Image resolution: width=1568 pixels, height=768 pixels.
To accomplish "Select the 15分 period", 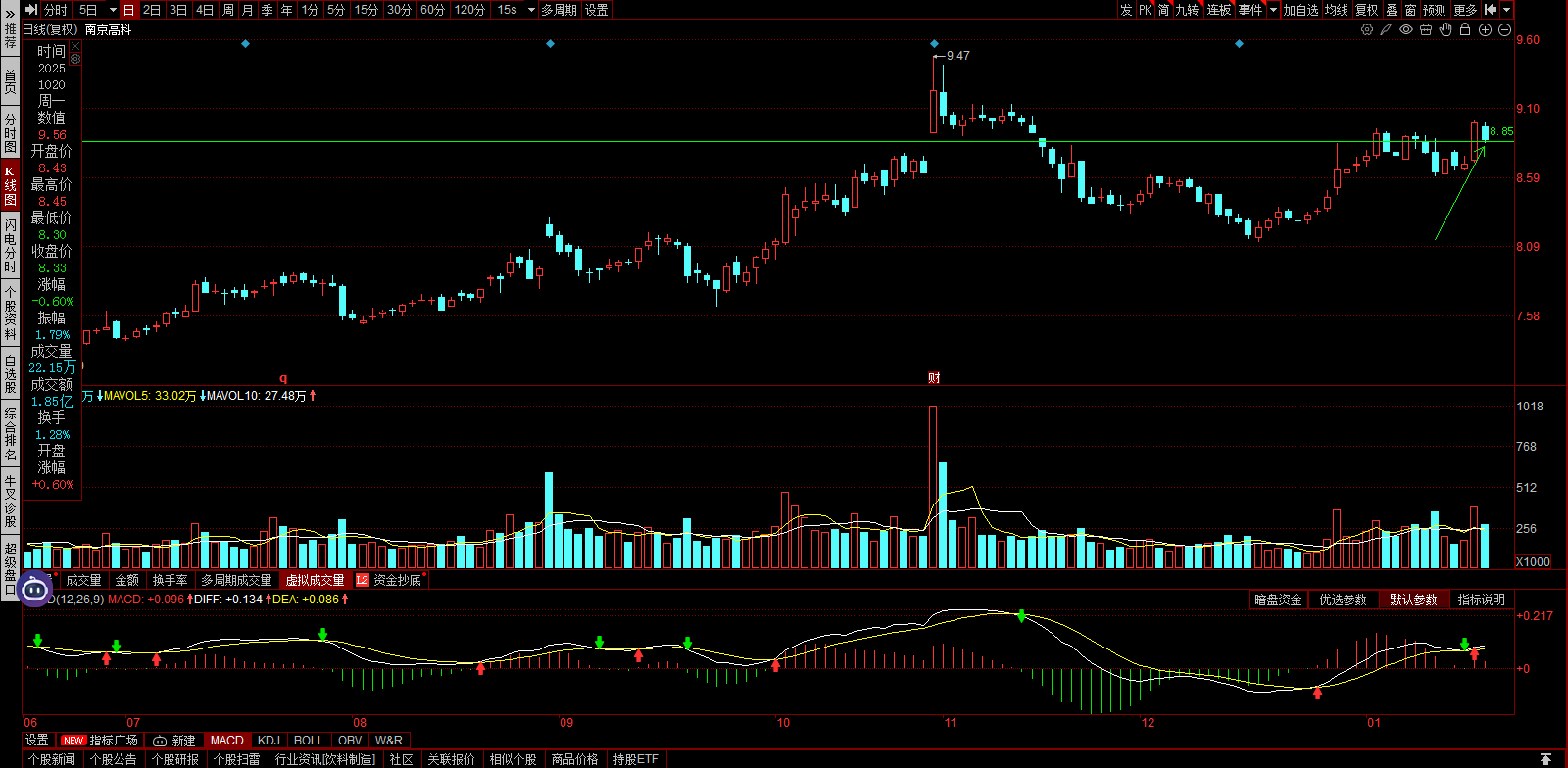I will pyautogui.click(x=367, y=10).
